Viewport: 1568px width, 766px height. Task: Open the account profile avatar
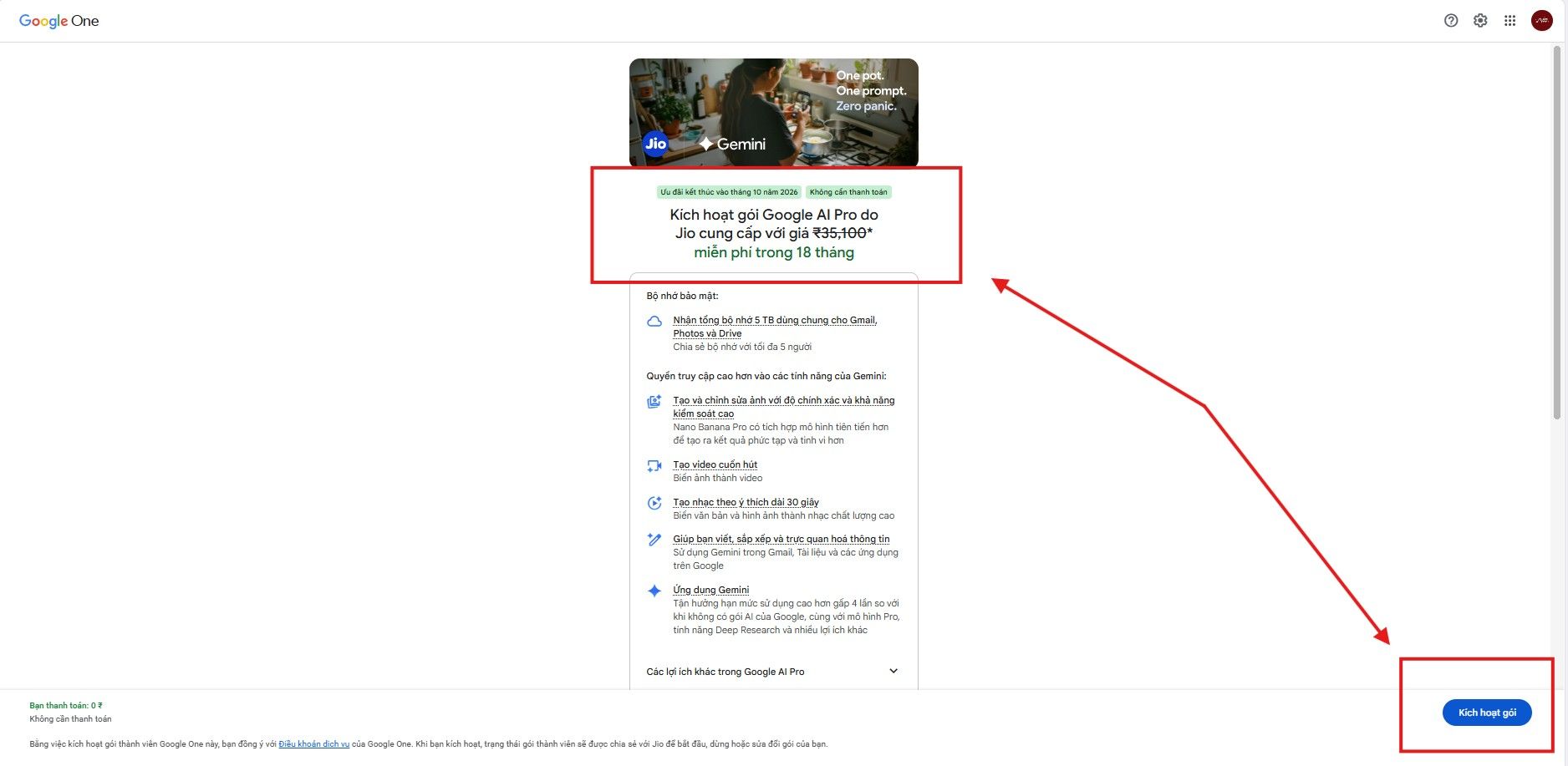point(1542,21)
